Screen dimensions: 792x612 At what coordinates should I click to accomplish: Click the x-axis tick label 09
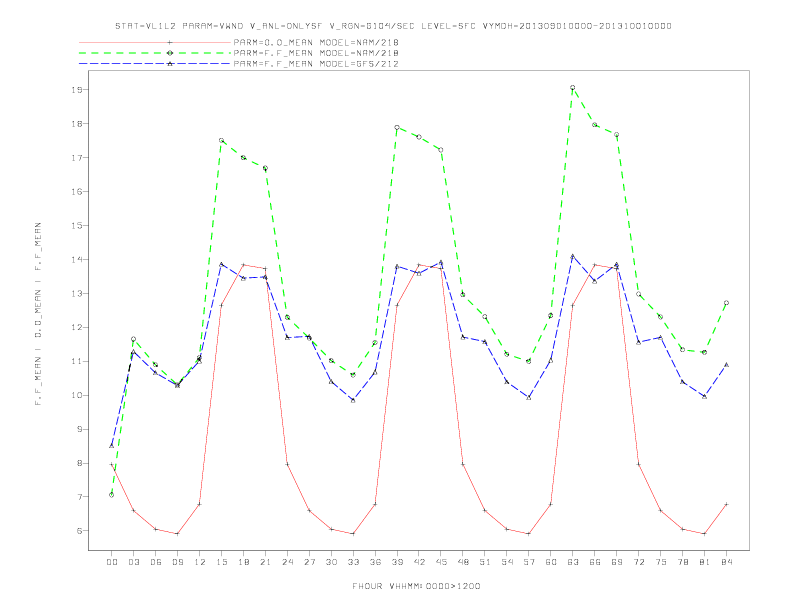[x=177, y=562]
